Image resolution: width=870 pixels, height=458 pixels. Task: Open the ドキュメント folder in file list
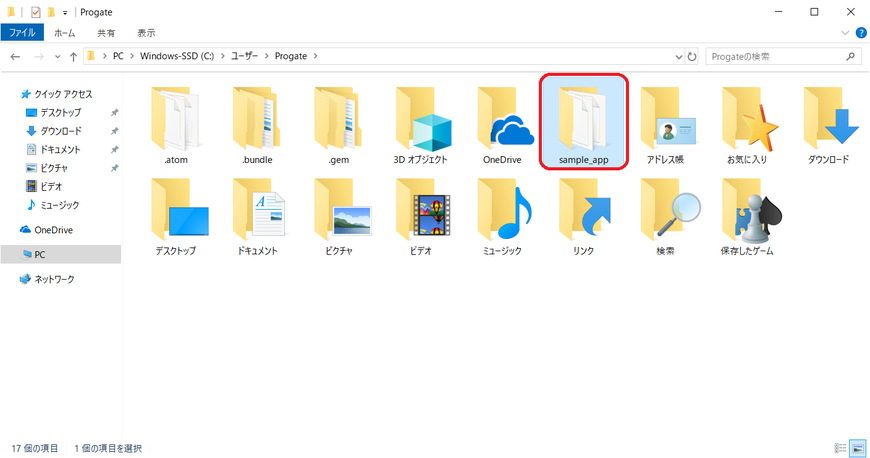pyautogui.click(x=257, y=217)
